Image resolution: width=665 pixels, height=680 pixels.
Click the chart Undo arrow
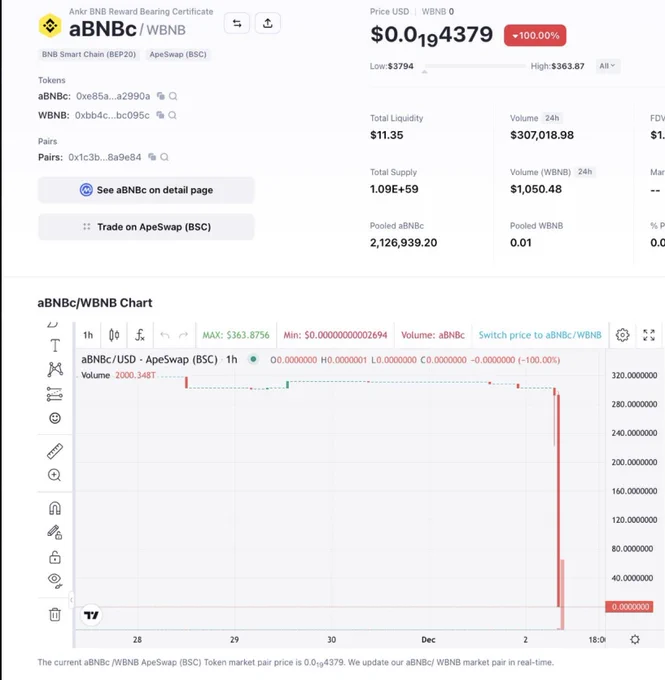(x=164, y=335)
